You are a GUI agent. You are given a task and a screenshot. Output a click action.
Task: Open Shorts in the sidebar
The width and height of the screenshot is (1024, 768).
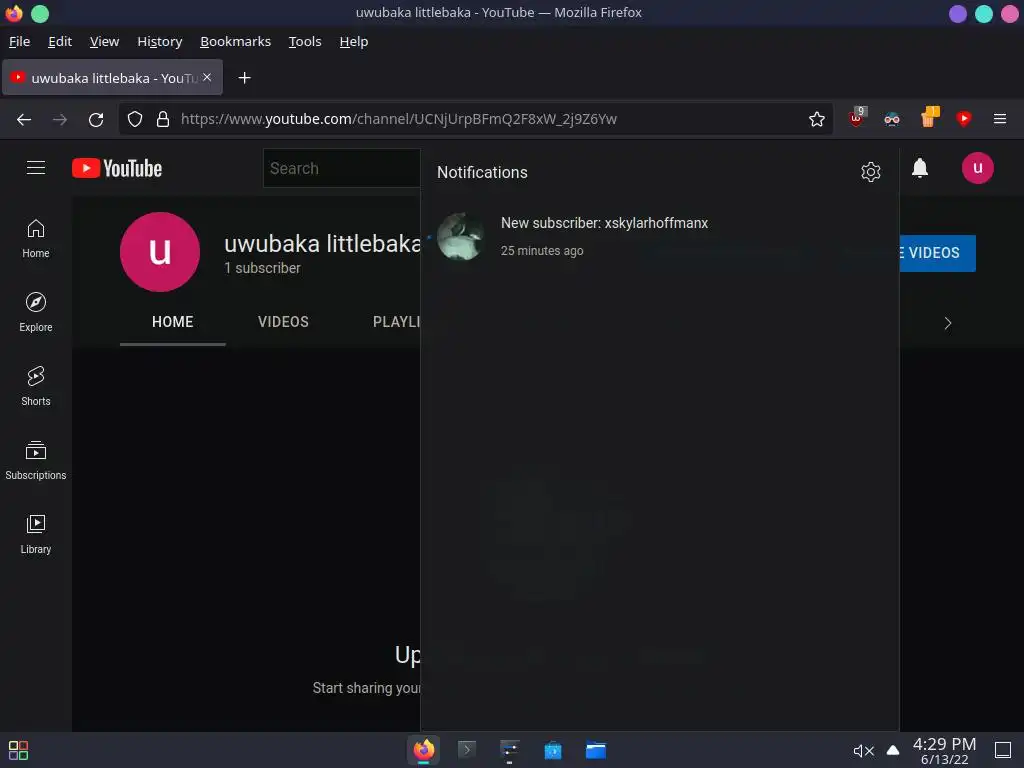[x=36, y=386]
